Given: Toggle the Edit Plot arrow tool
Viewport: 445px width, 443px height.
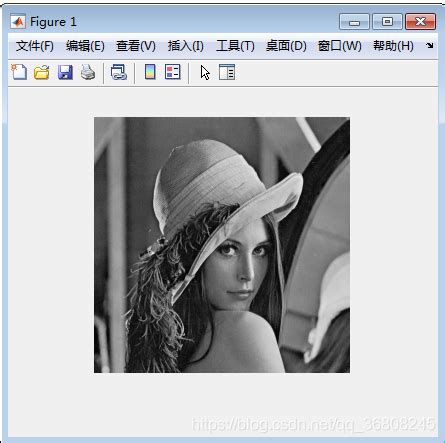Looking at the screenshot, I should (x=205, y=72).
